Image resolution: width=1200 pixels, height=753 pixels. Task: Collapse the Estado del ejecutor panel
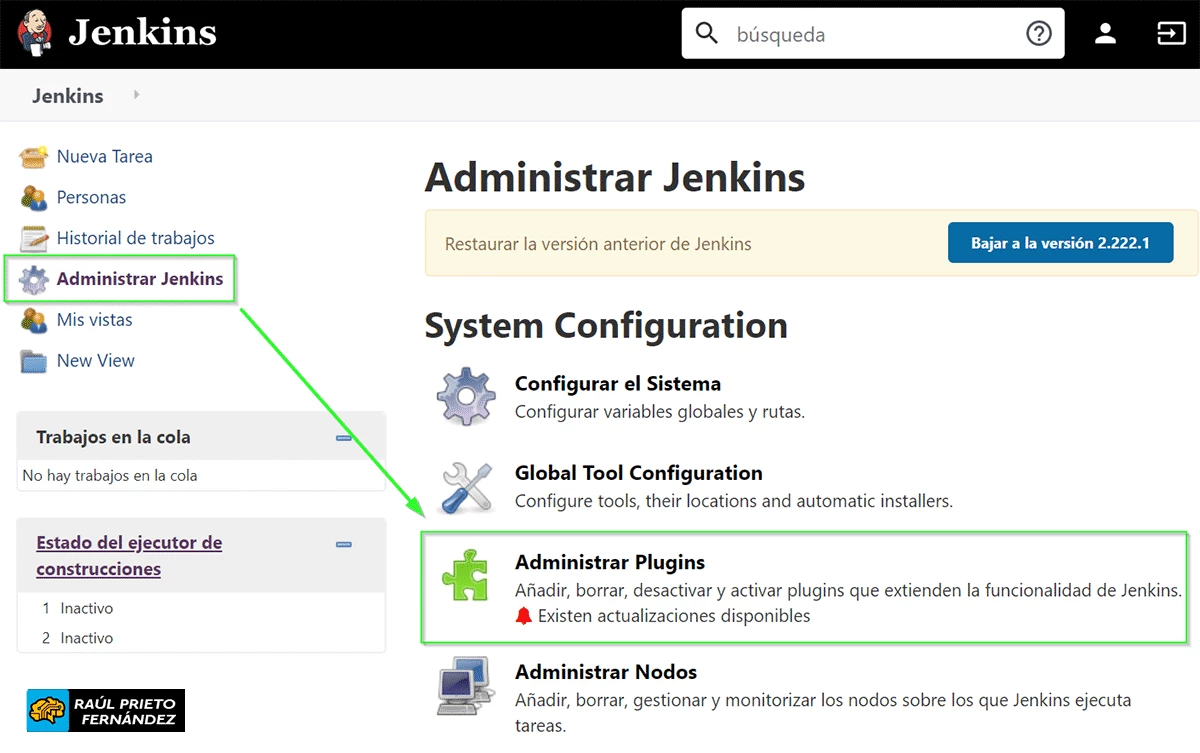(344, 544)
